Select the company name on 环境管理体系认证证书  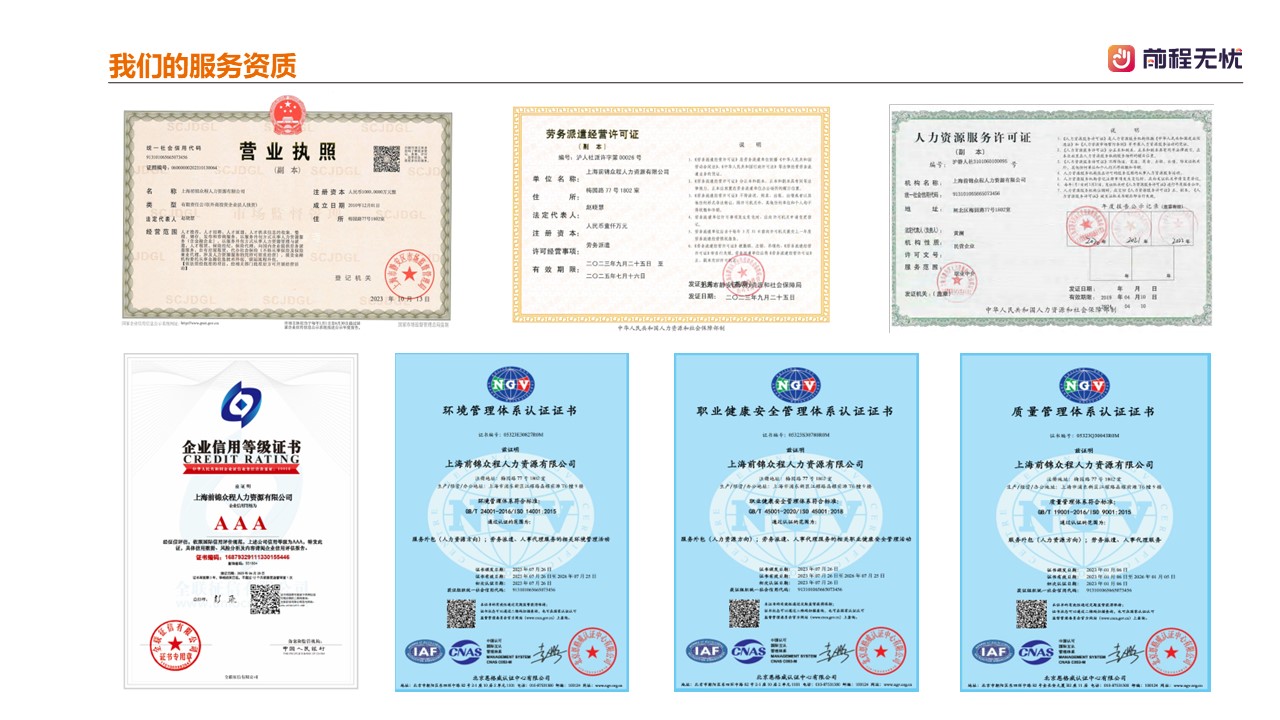(x=511, y=464)
